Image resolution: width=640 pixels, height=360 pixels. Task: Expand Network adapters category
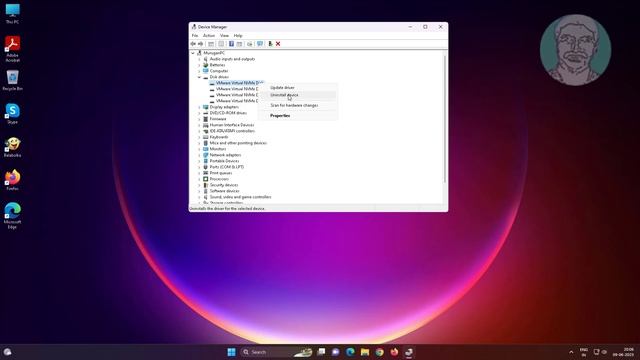(x=199, y=155)
